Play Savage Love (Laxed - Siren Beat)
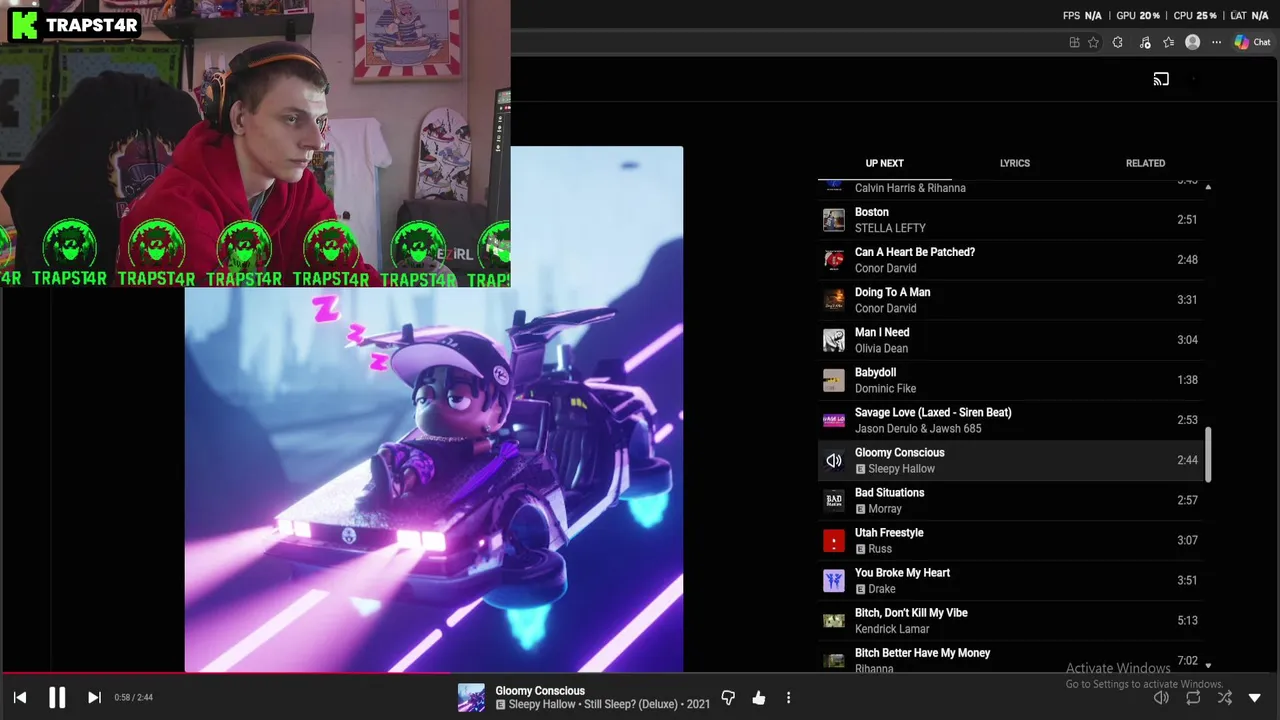The height and width of the screenshot is (720, 1280). point(1010,420)
